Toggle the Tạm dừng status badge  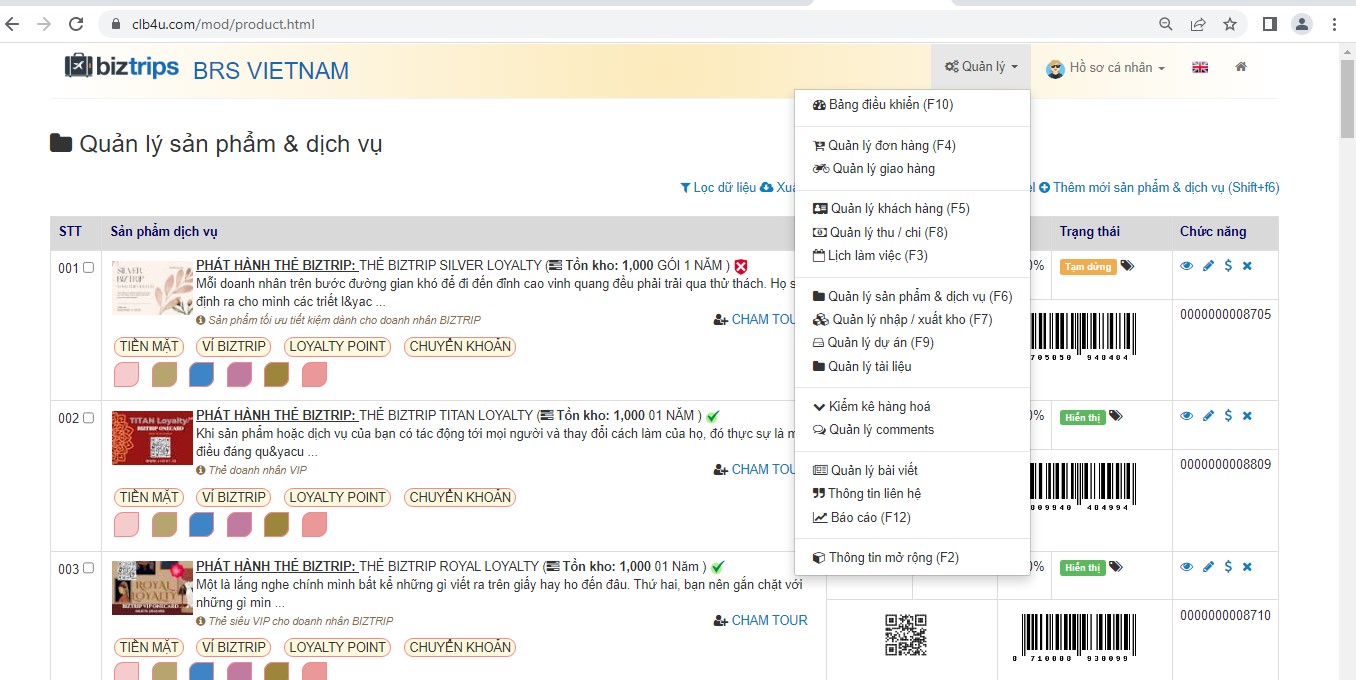pos(1088,267)
